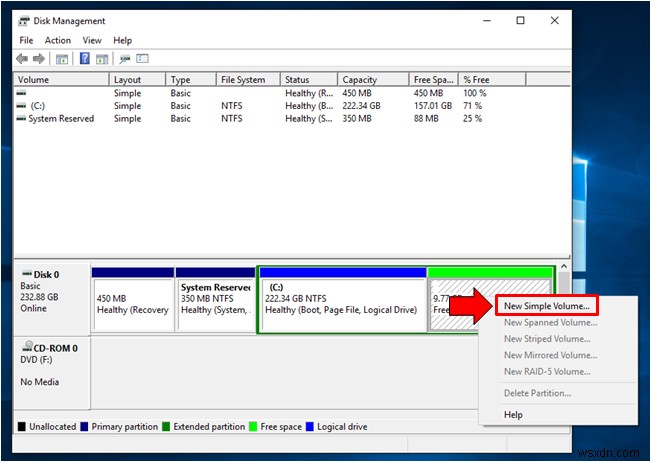Click the System Reserved volume icon in list
The width and height of the screenshot is (651, 463).
pyautogui.click(x=21, y=118)
